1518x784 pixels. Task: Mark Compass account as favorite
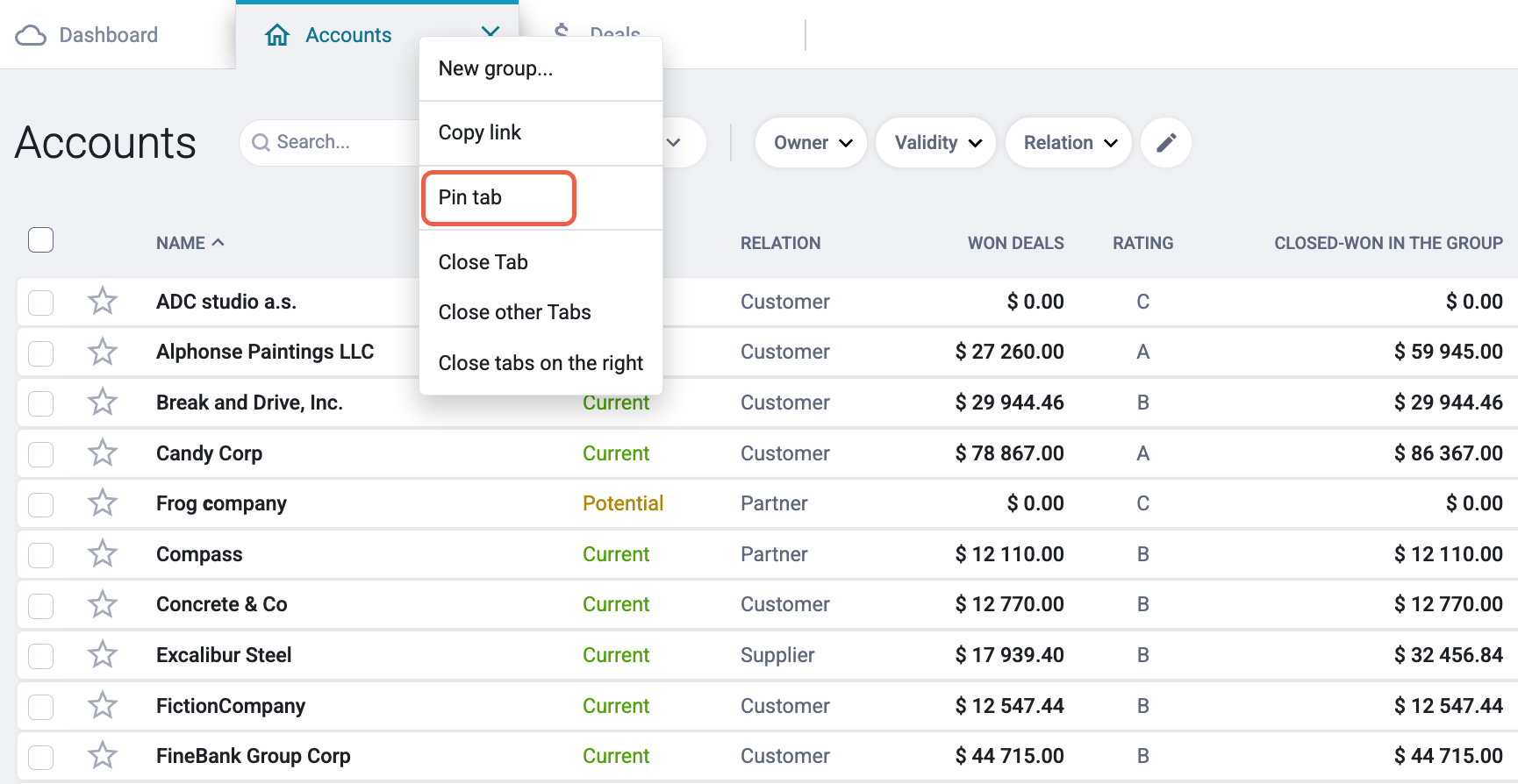(x=103, y=554)
